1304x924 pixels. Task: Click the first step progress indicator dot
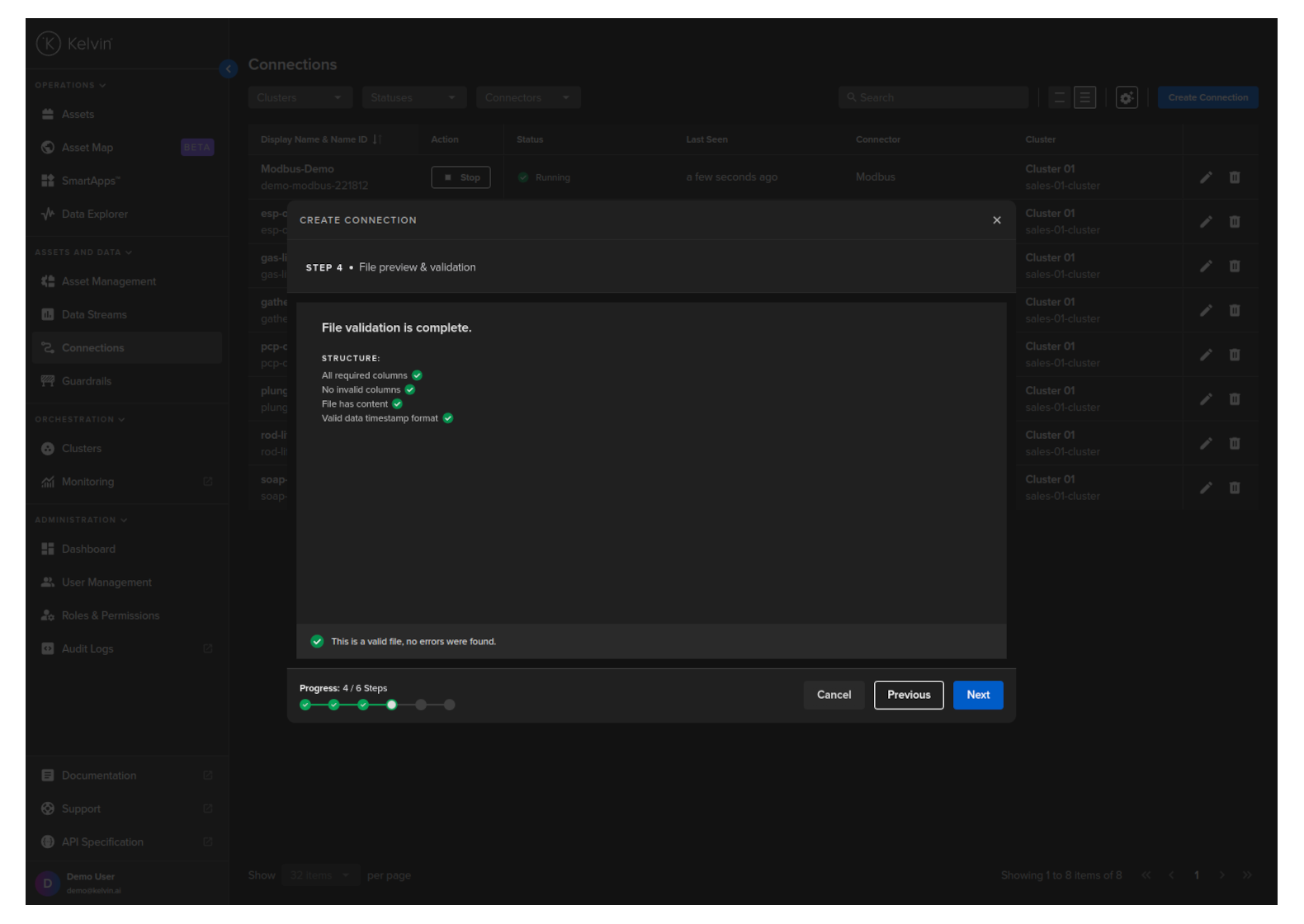click(305, 705)
